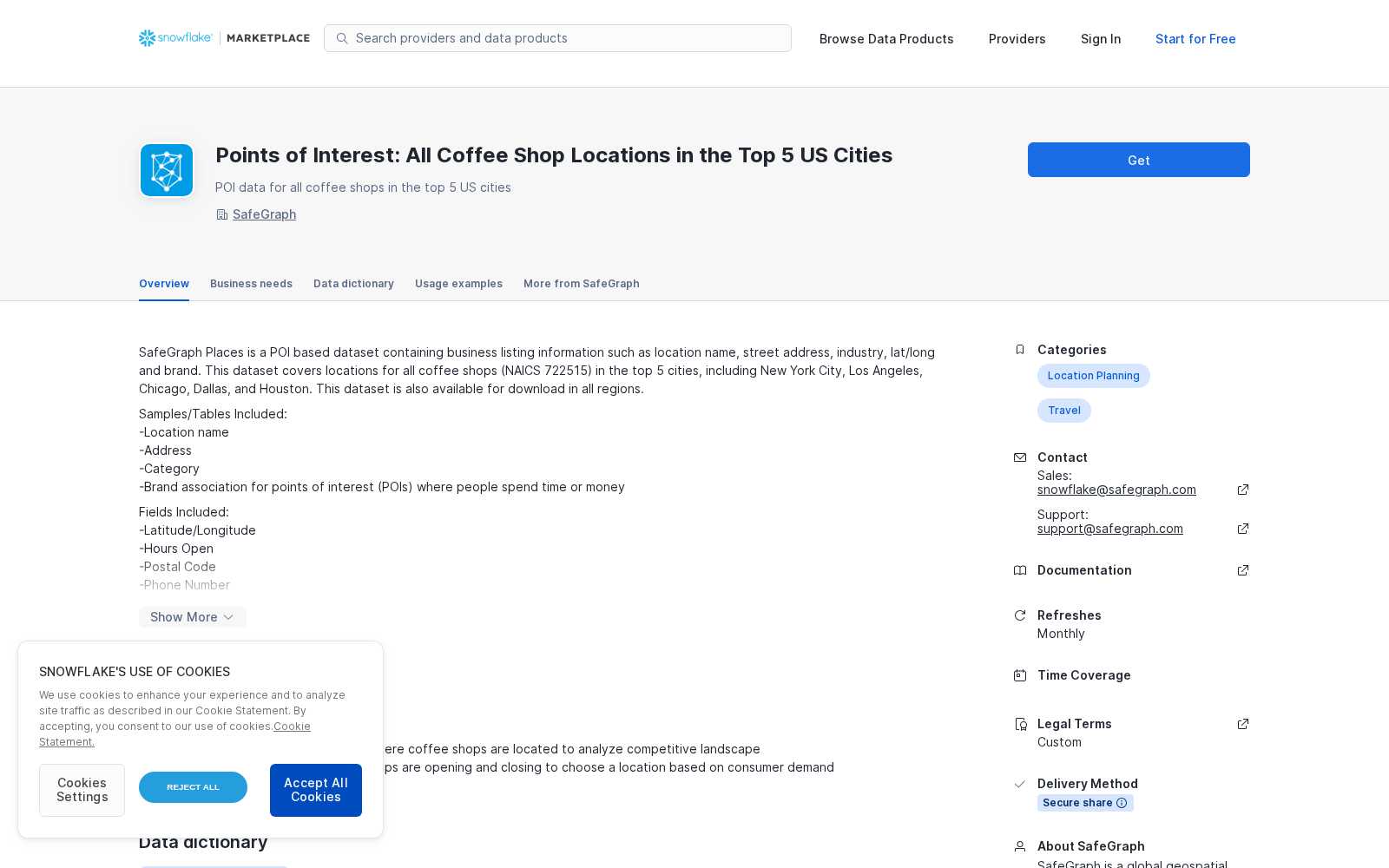Screen dimensions: 1389x868
Task: Click support@safegraph.com email link
Action: click(1110, 529)
